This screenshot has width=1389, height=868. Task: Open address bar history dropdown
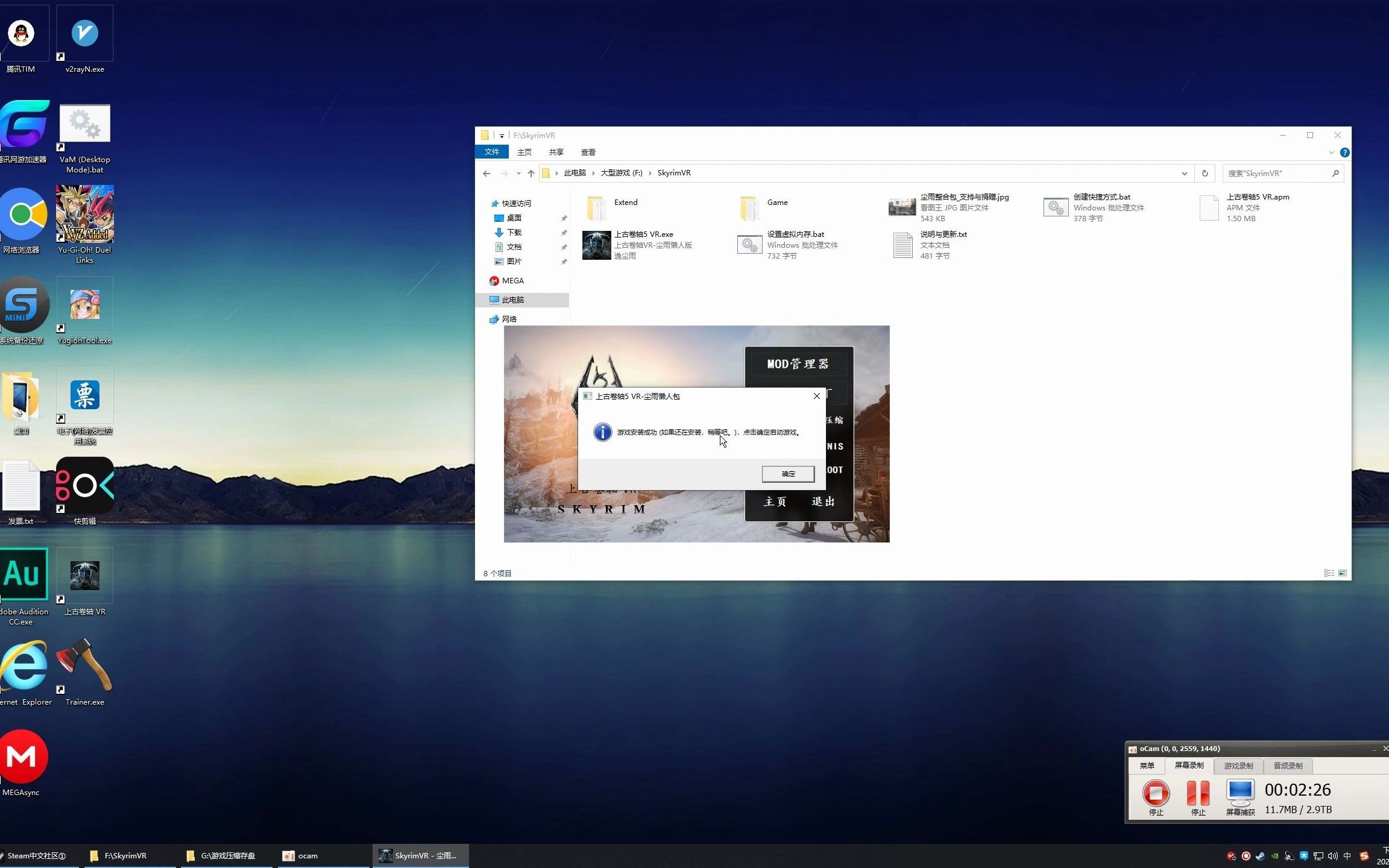click(1184, 174)
